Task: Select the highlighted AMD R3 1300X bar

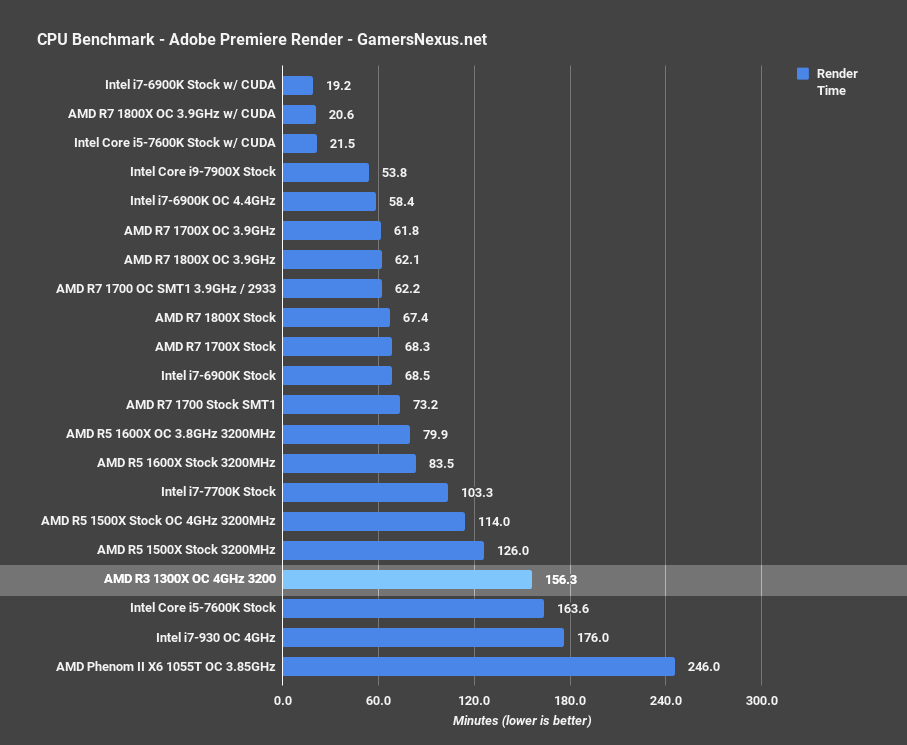Action: 407,579
